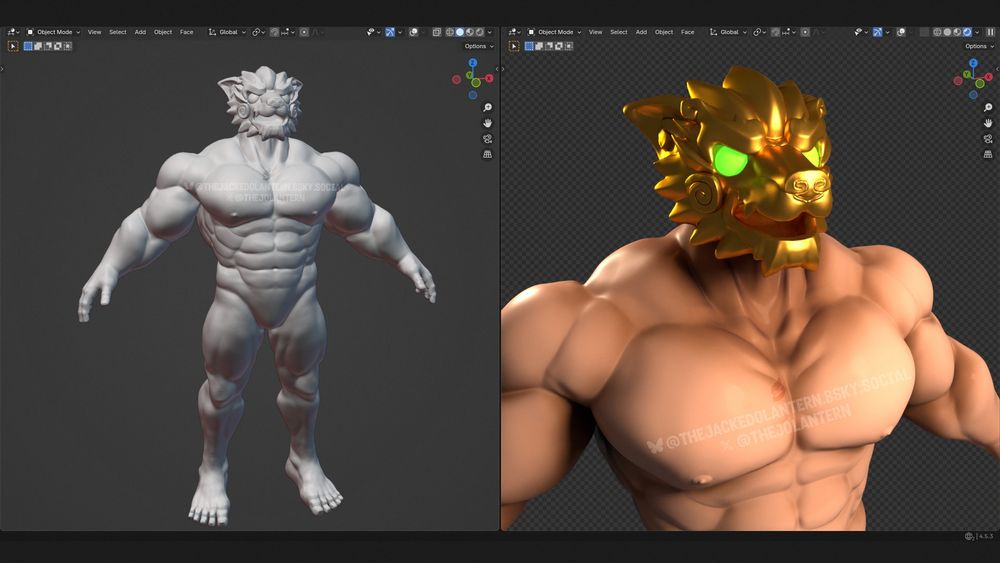1000x563 pixels.
Task: Choose 'invert selection' mode in left viewport
Action: [x=57, y=46]
